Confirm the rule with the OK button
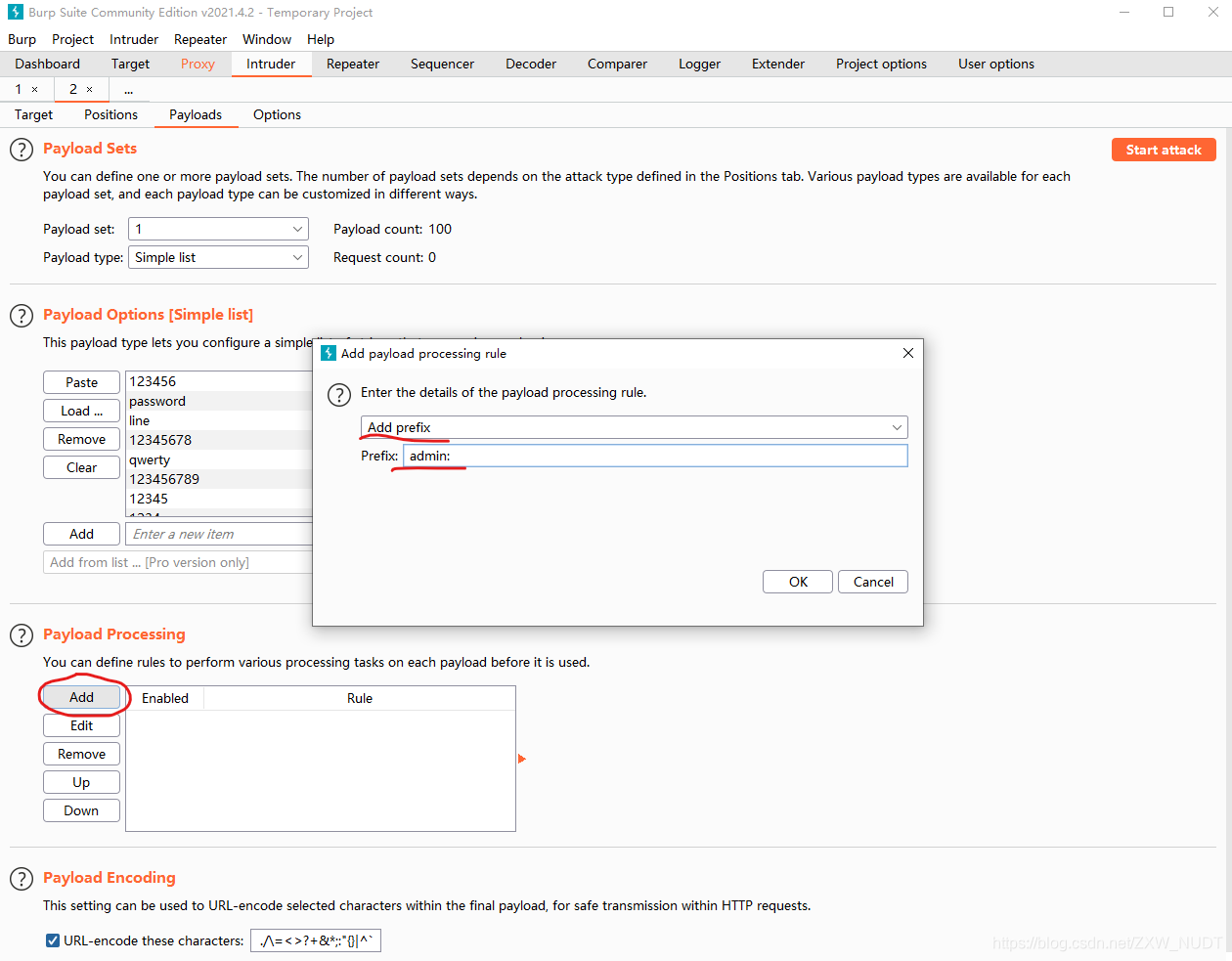Screen dimensions: 1232x961 click(x=797, y=581)
